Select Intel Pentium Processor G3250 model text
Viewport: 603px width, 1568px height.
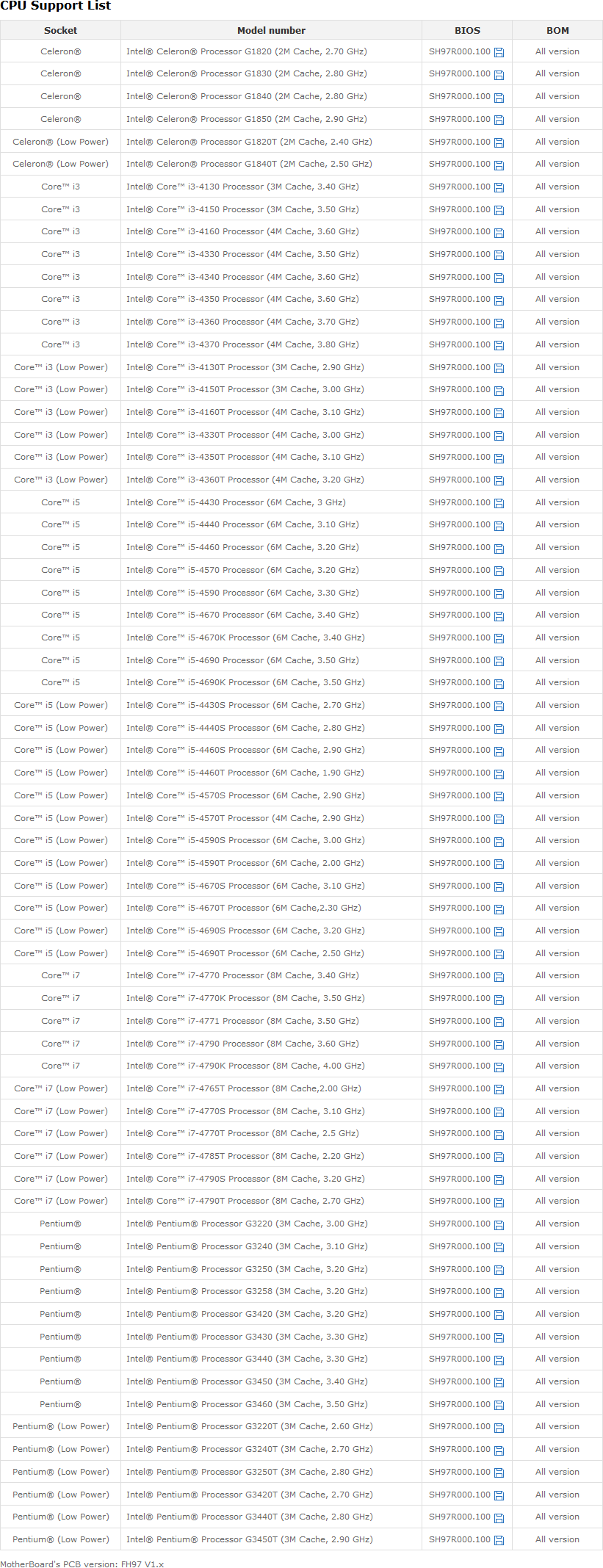(x=247, y=1269)
